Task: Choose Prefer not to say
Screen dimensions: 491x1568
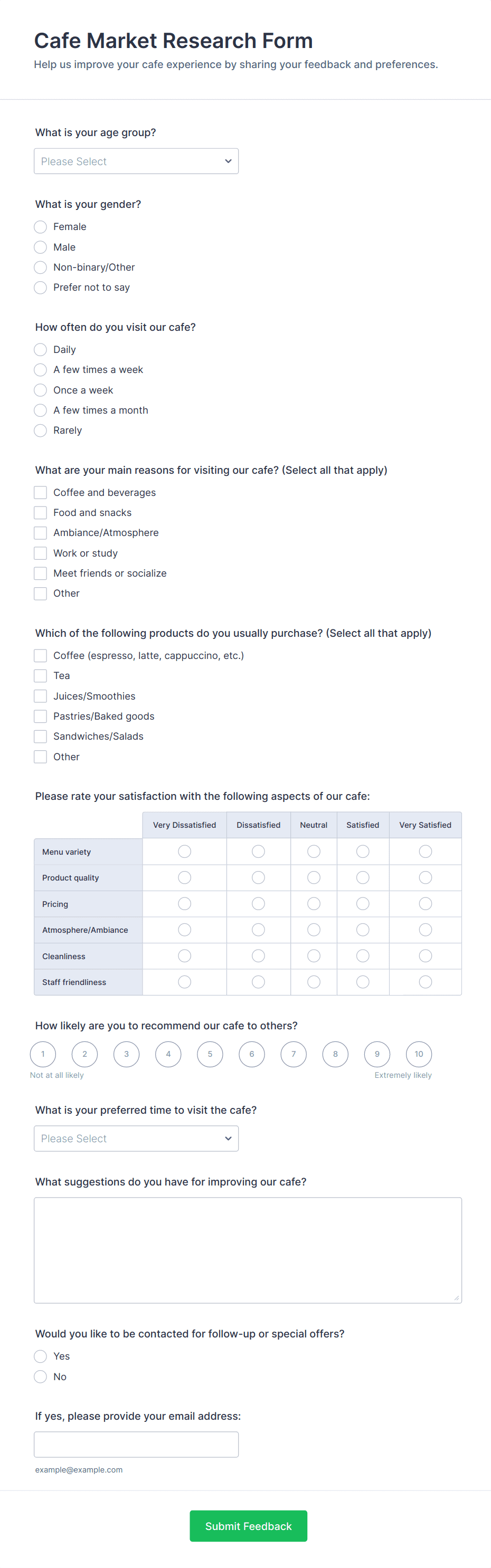Action: click(40, 288)
